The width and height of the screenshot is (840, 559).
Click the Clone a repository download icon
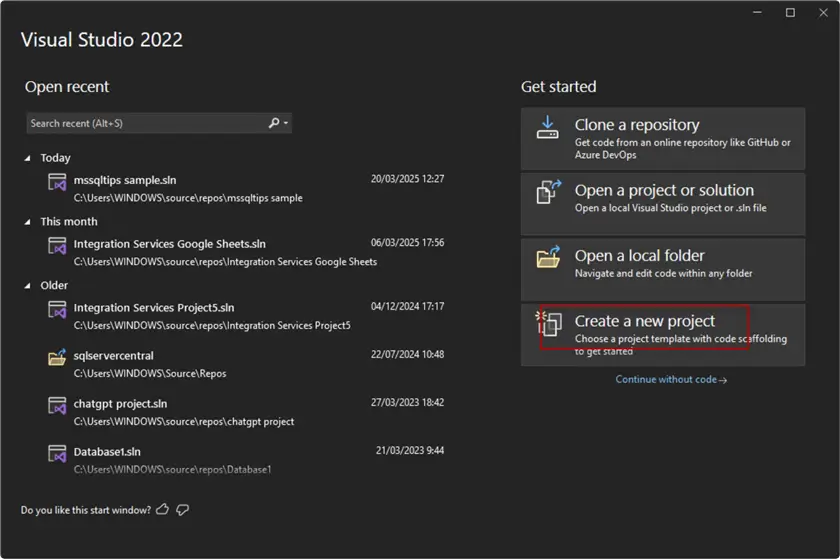click(548, 127)
